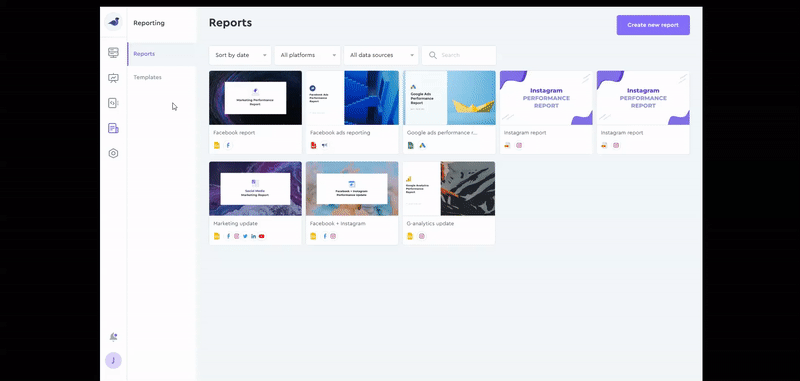Click the megaphone ads icon under Facebook ads reporting
The width and height of the screenshot is (800, 381).
click(x=325, y=145)
